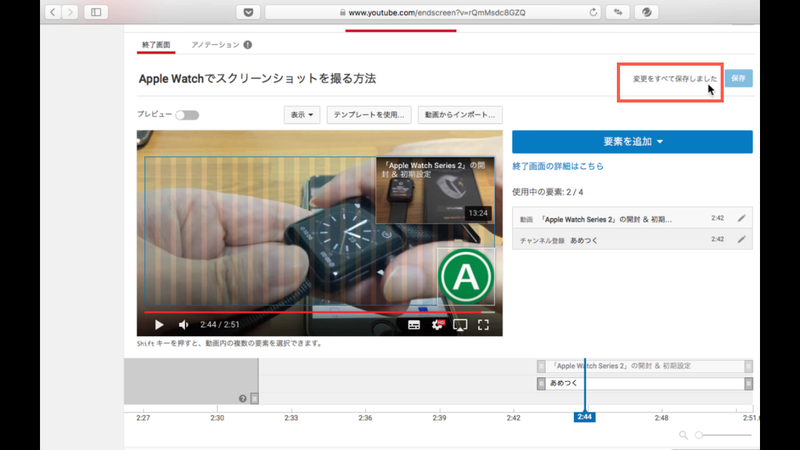Image resolution: width=800 pixels, height=450 pixels.
Task: Show the Safari sidebar
Action: coord(96,12)
